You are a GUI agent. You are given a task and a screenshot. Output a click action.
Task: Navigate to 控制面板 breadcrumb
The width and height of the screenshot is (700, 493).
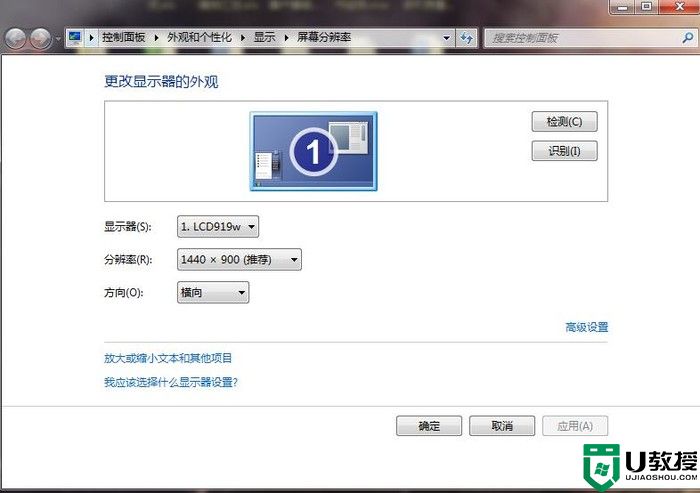click(124, 38)
